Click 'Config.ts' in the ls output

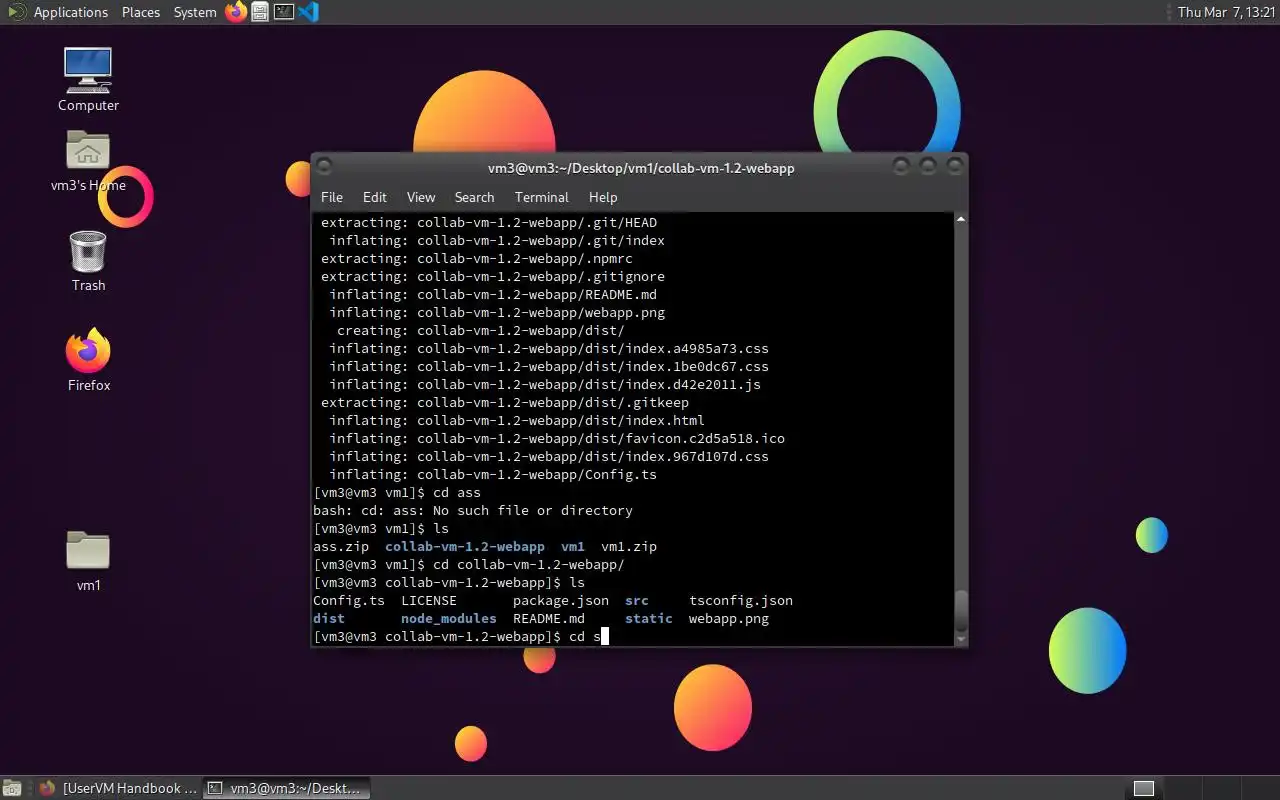coord(349,600)
